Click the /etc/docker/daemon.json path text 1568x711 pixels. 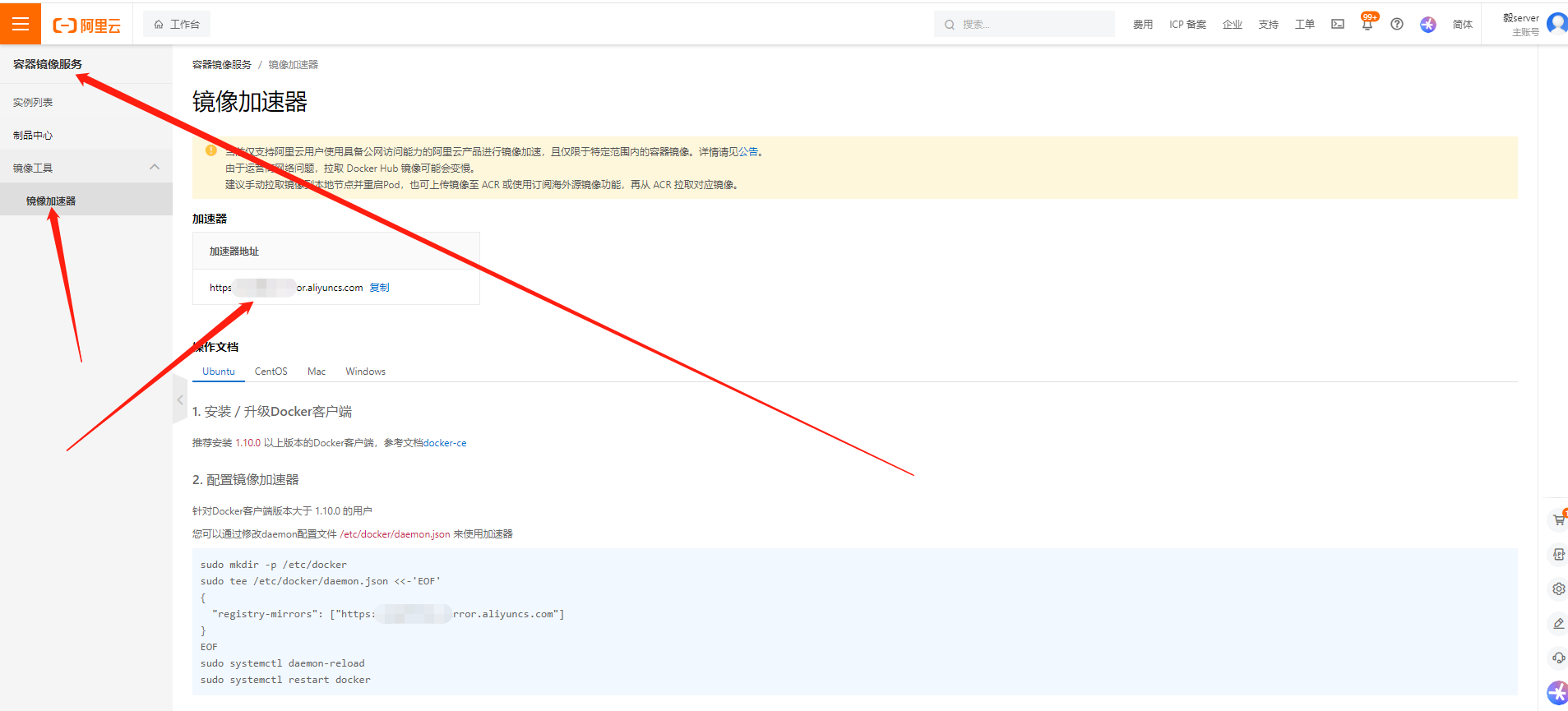pos(395,533)
